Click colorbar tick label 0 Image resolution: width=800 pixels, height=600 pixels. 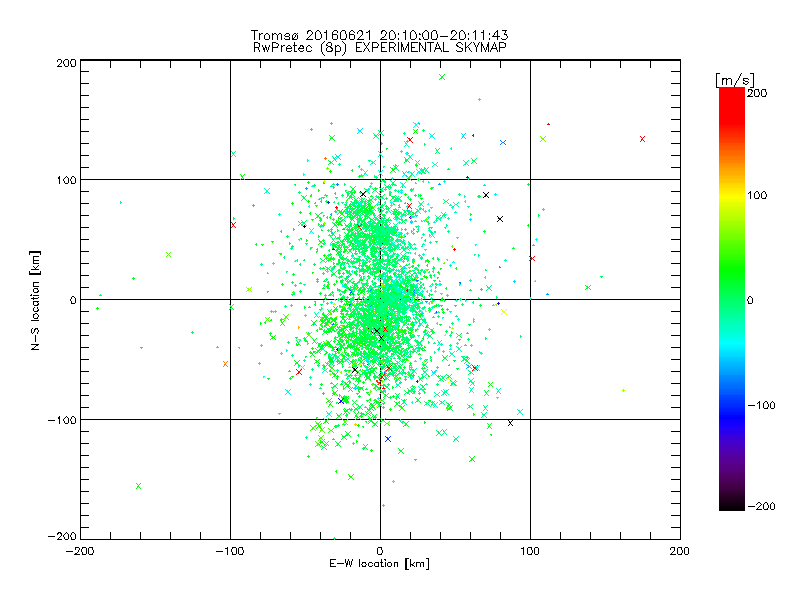[x=750, y=300]
